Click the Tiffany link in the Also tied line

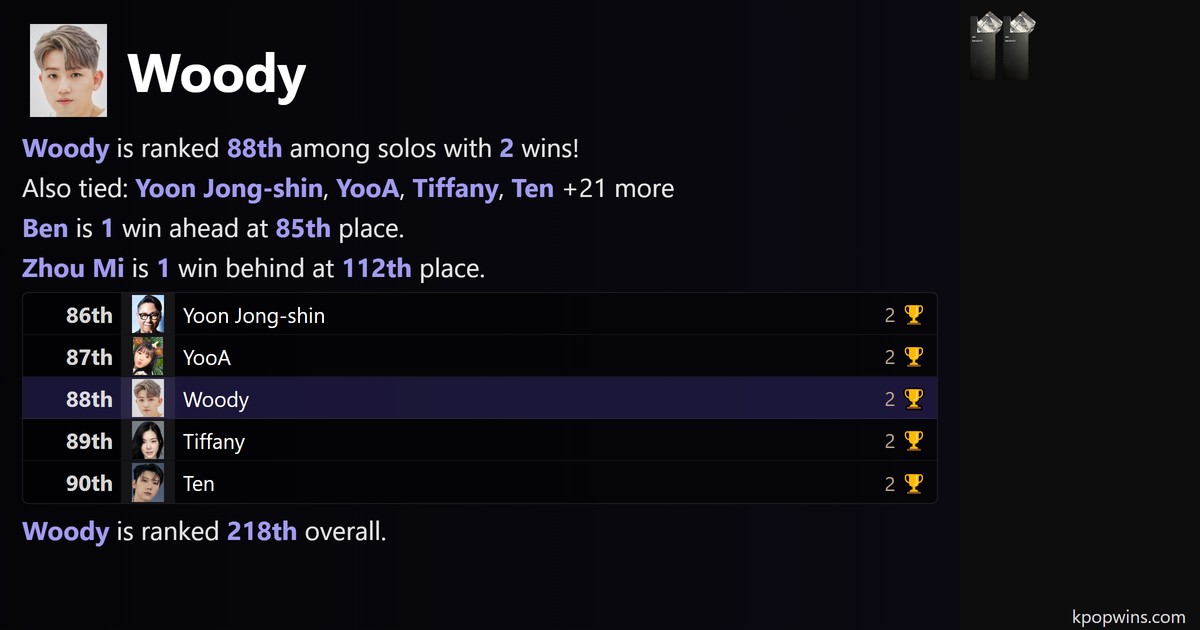(455, 189)
